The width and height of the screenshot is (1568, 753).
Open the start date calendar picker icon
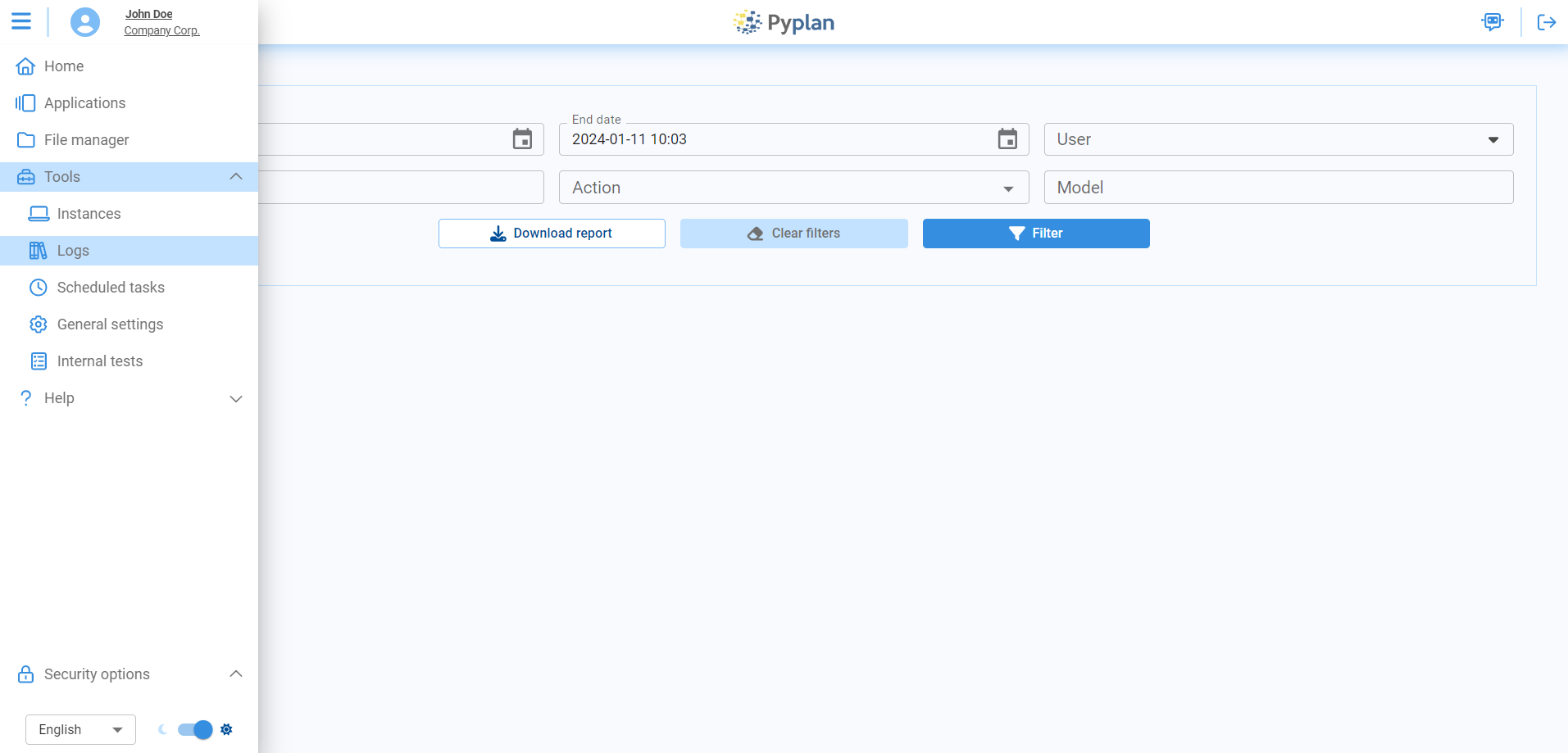click(522, 139)
